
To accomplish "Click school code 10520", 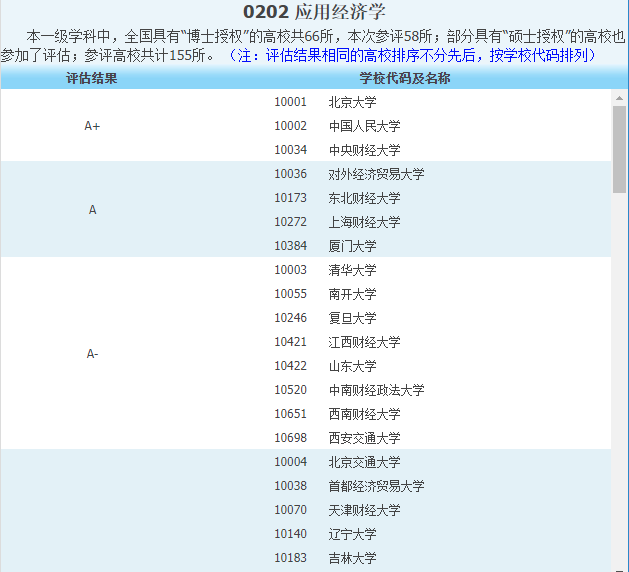I will (x=290, y=390).
